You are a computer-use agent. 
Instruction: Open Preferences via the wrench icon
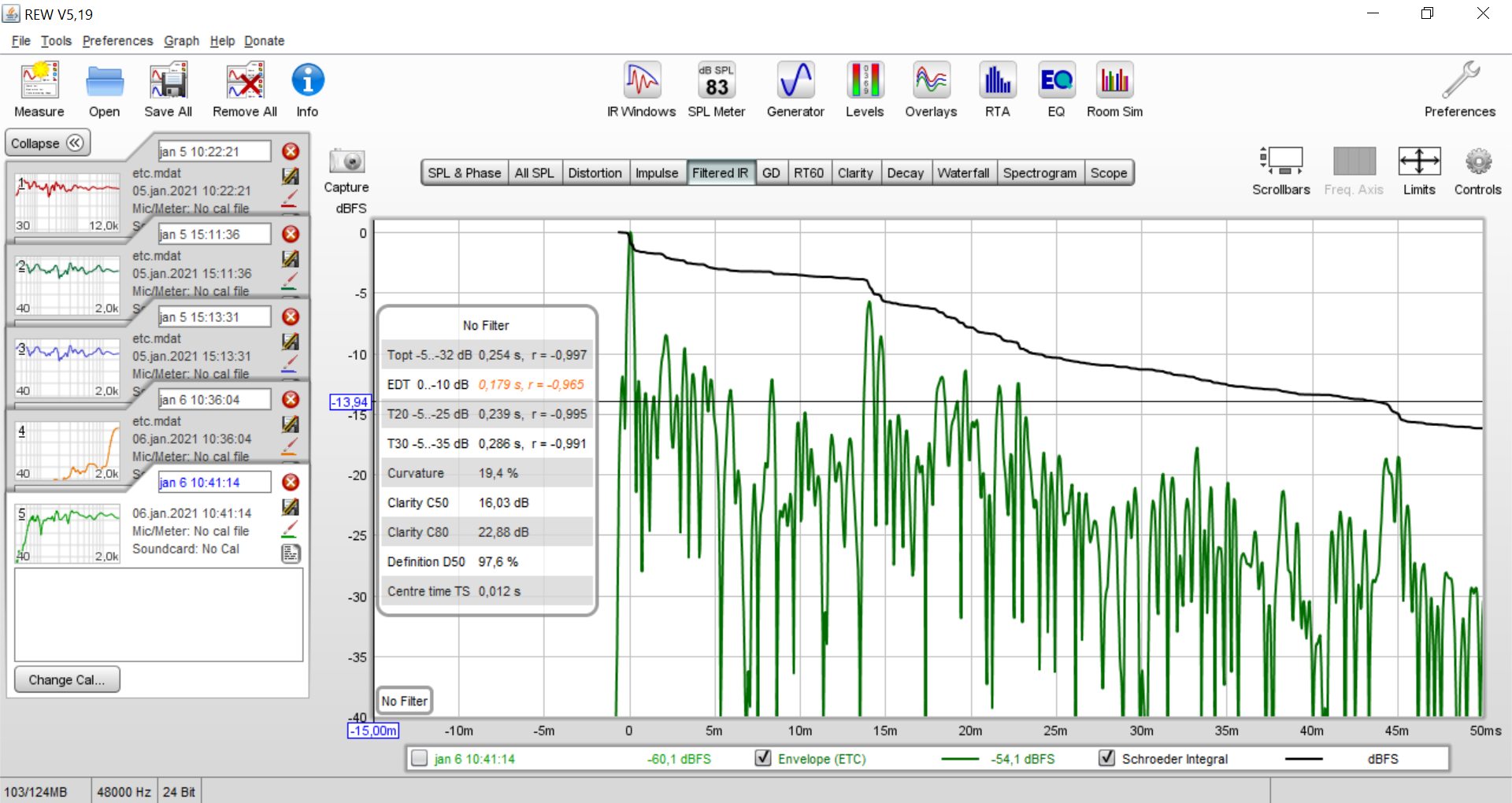click(1460, 89)
